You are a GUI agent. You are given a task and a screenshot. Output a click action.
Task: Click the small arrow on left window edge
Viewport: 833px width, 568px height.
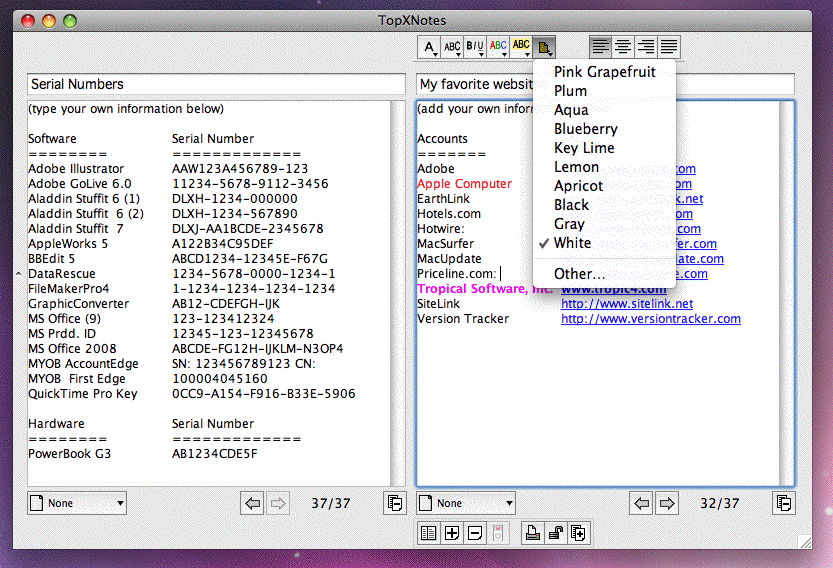click(x=18, y=274)
